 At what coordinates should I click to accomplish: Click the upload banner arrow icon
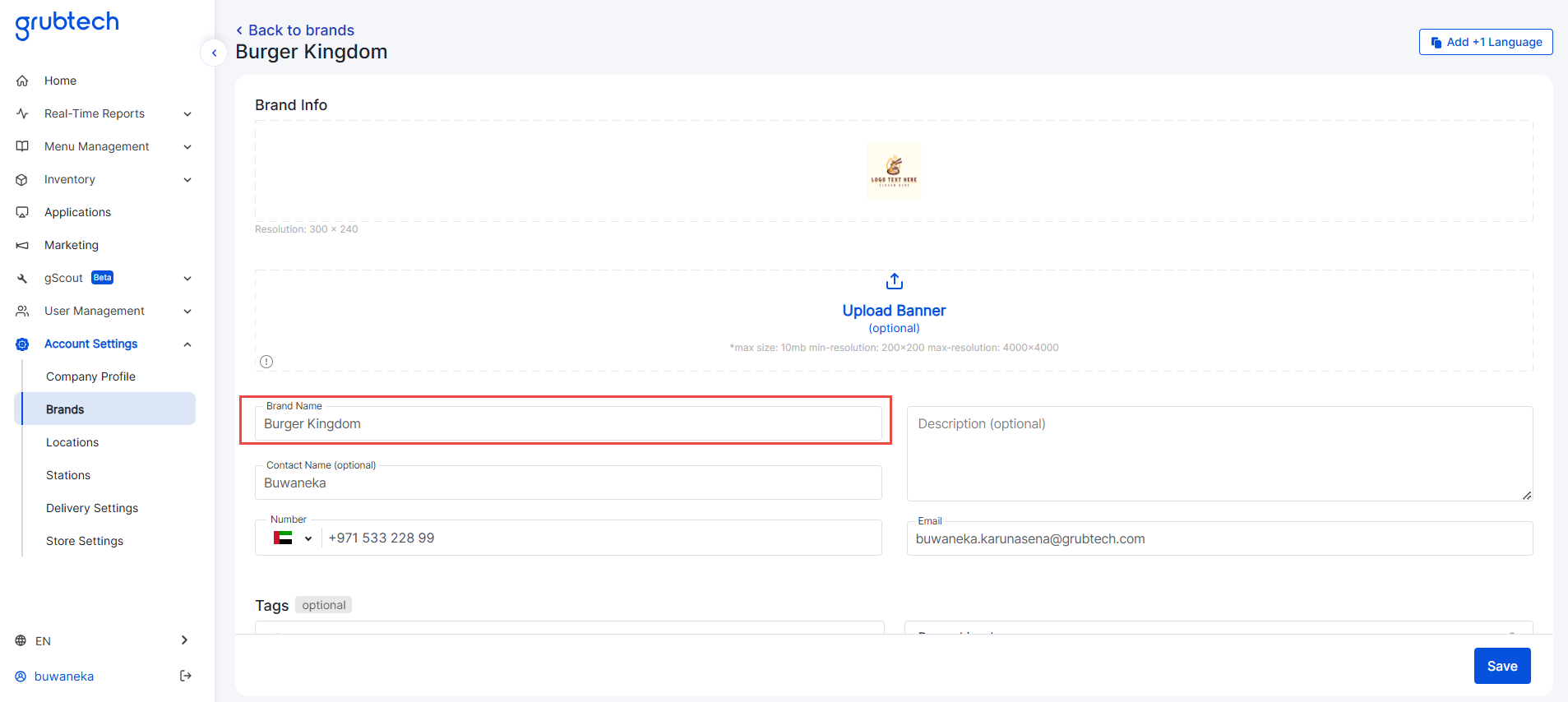pos(895,281)
